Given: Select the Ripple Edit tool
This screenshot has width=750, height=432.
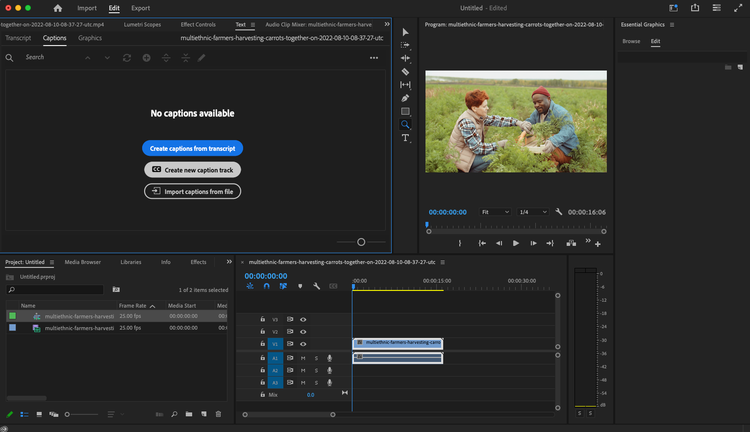Looking at the screenshot, I should point(405,58).
